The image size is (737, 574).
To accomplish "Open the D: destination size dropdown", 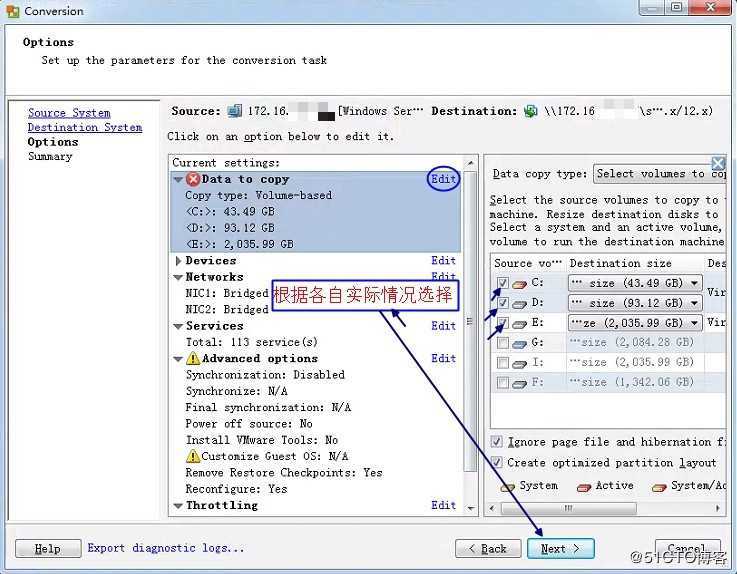I will pyautogui.click(x=635, y=303).
